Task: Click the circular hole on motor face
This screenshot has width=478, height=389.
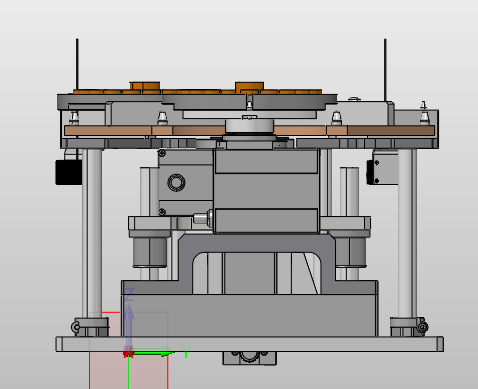Action: [x=176, y=183]
